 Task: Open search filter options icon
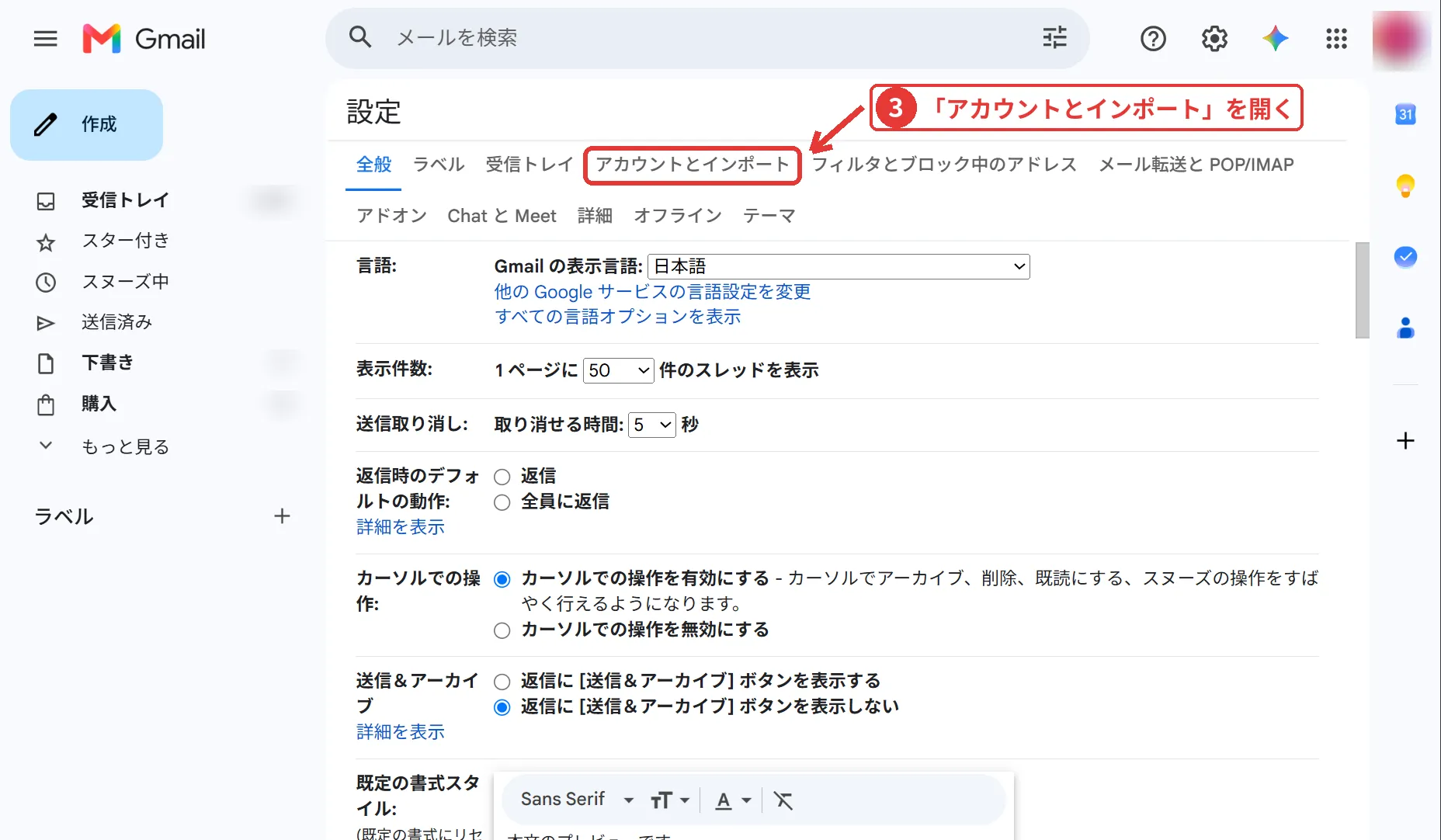1054,37
